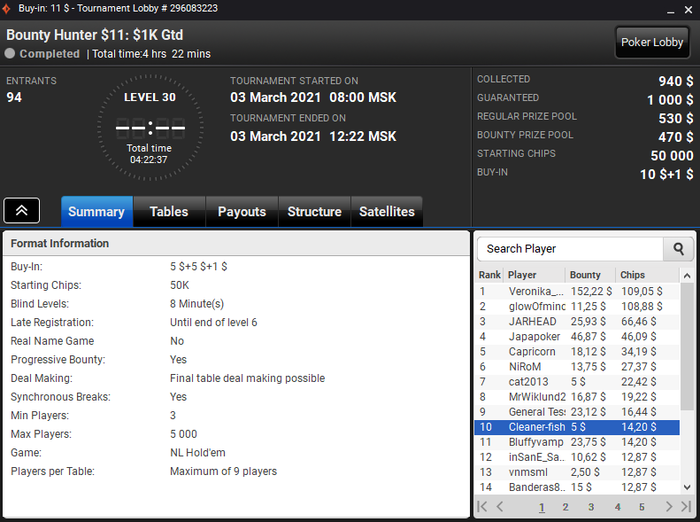Select player row cat2013
The height and width of the screenshot is (522, 700).
click(577, 382)
